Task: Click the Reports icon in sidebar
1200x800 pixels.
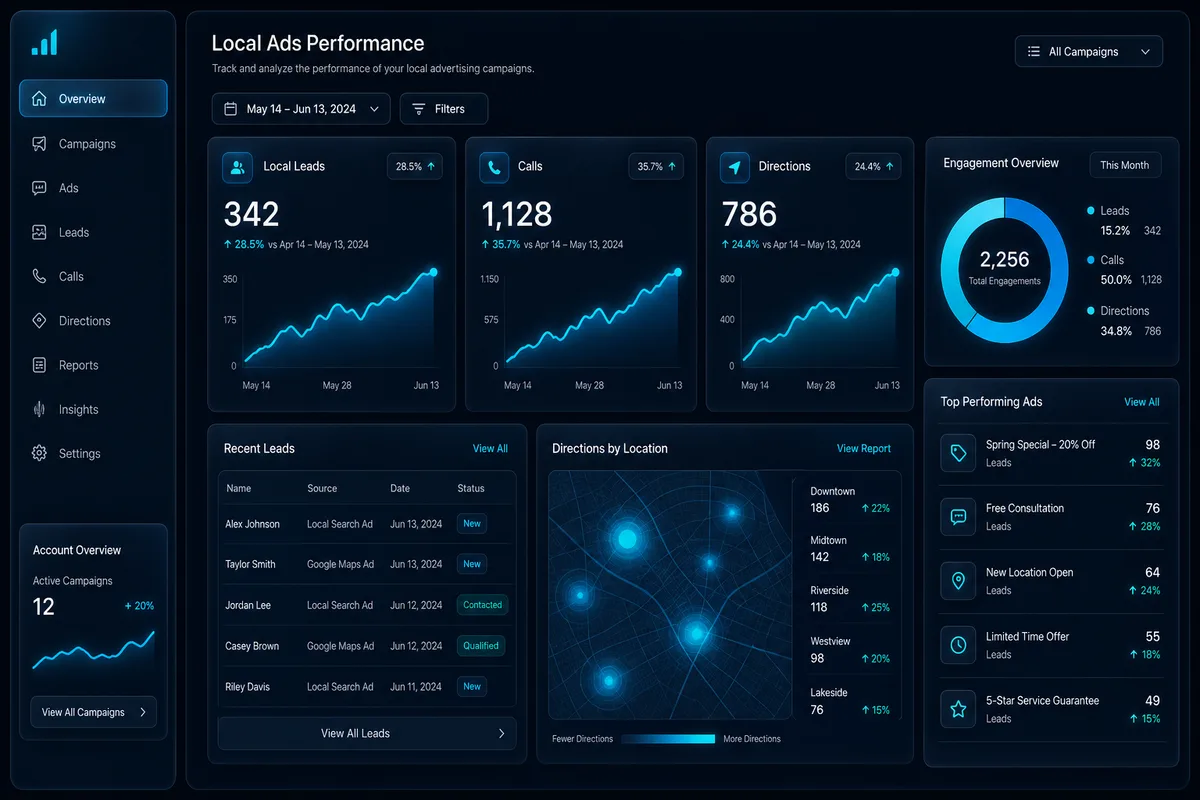Action: coord(39,365)
